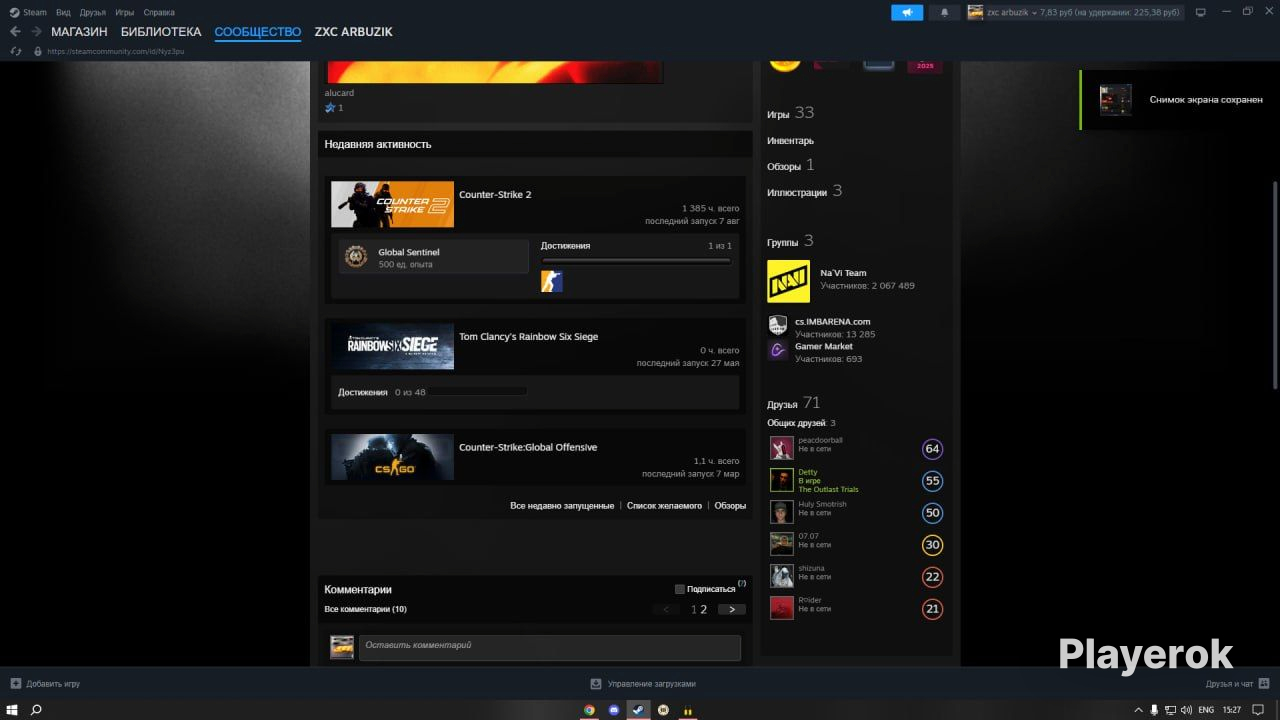1280x720 pixels.
Task: Click shizuna's friend avatar
Action: pyautogui.click(x=781, y=576)
